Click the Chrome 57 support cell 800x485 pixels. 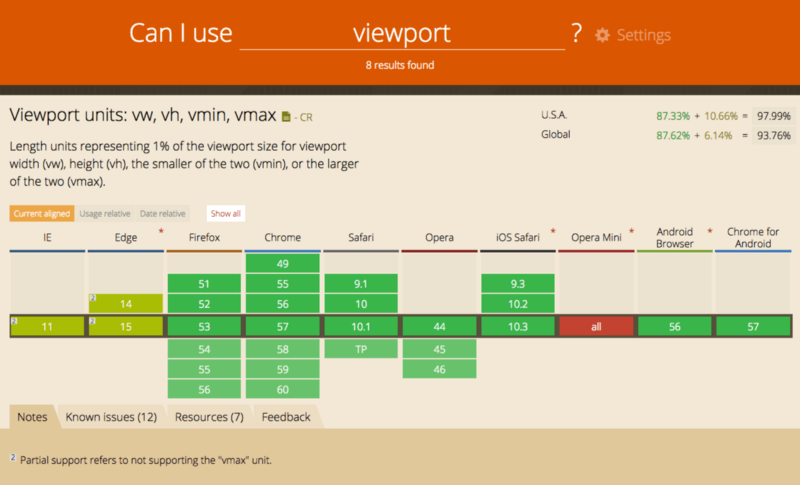pos(282,326)
